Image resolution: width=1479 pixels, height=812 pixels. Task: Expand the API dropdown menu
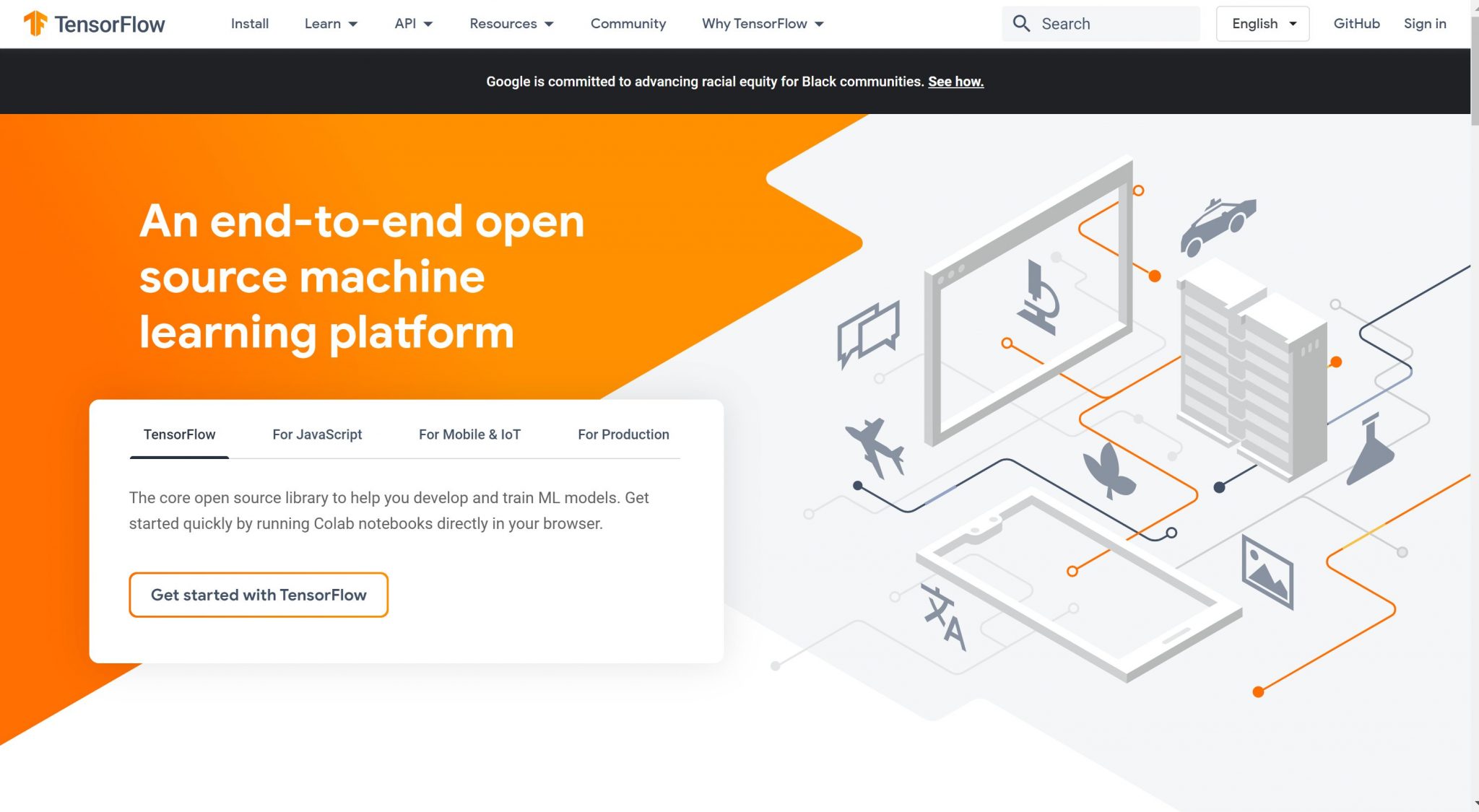click(x=414, y=24)
